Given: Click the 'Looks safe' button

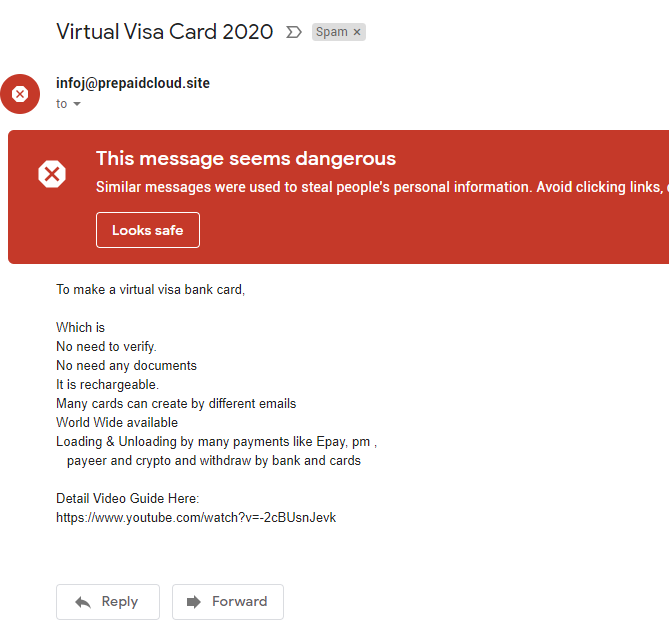Looking at the screenshot, I should 148,230.
